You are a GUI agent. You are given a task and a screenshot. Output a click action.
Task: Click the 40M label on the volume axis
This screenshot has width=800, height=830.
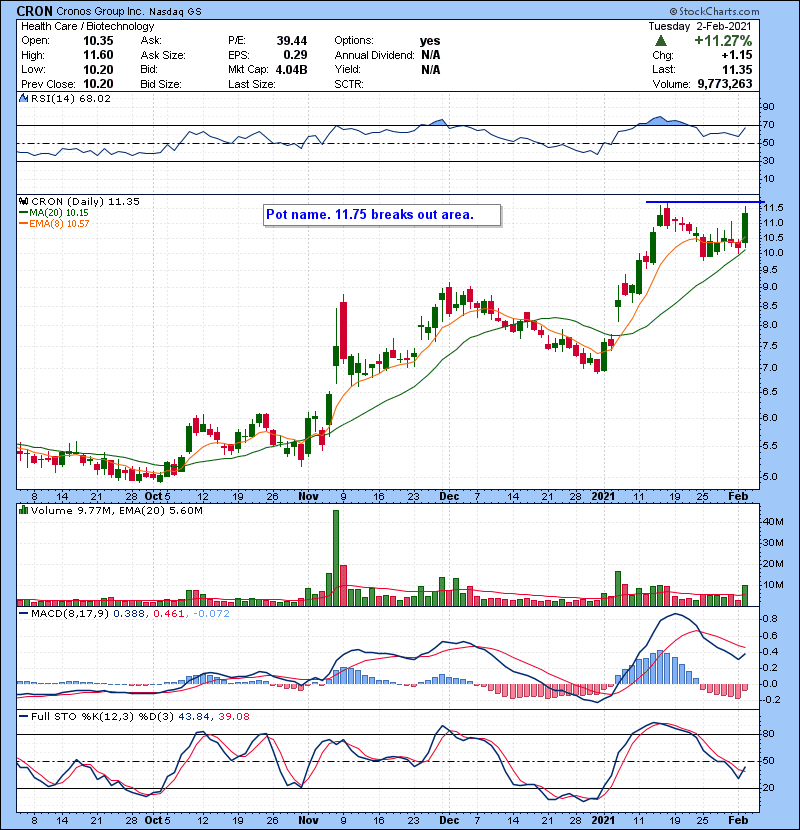pyautogui.click(x=773, y=521)
